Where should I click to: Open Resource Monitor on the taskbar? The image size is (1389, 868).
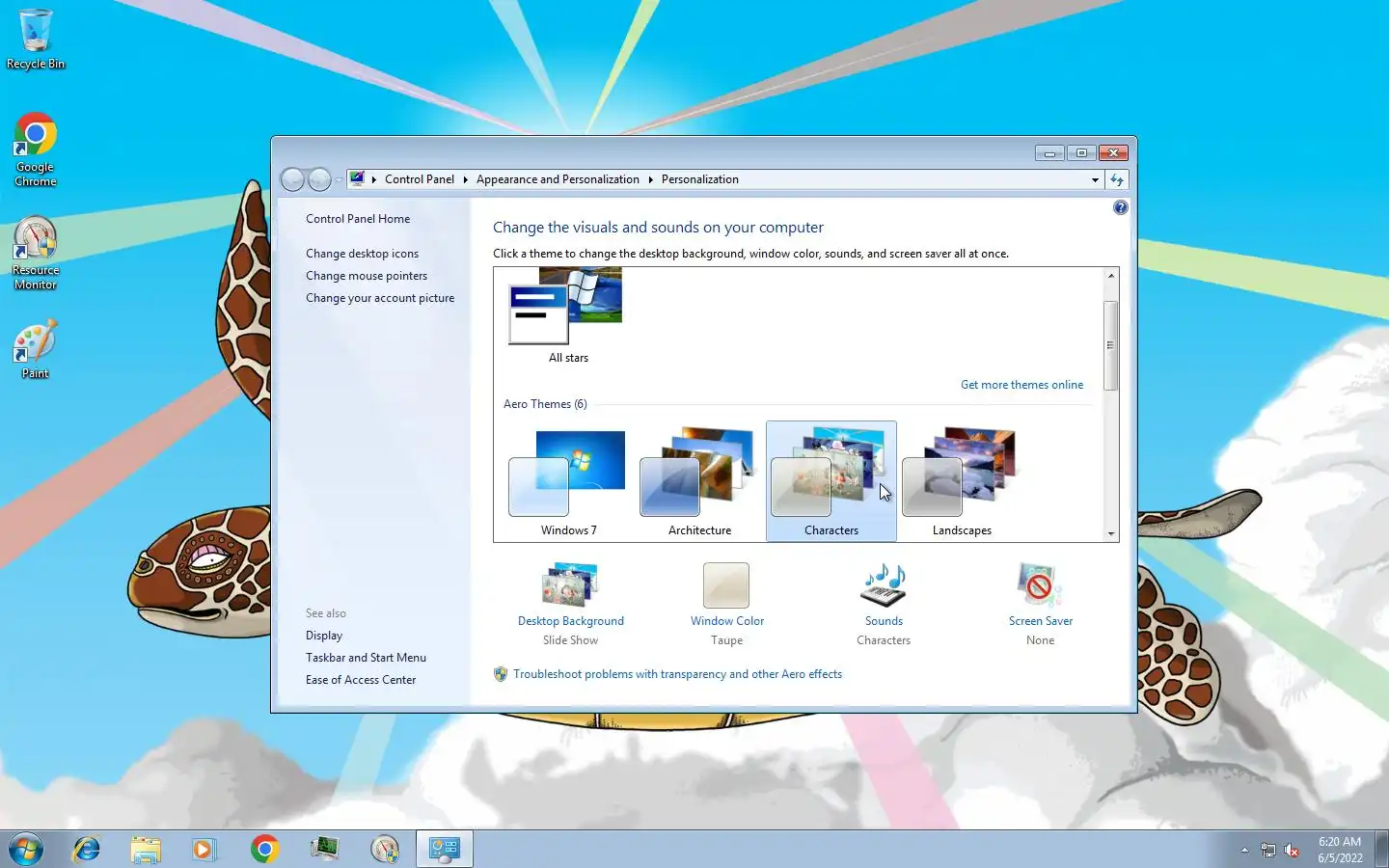tap(385, 849)
